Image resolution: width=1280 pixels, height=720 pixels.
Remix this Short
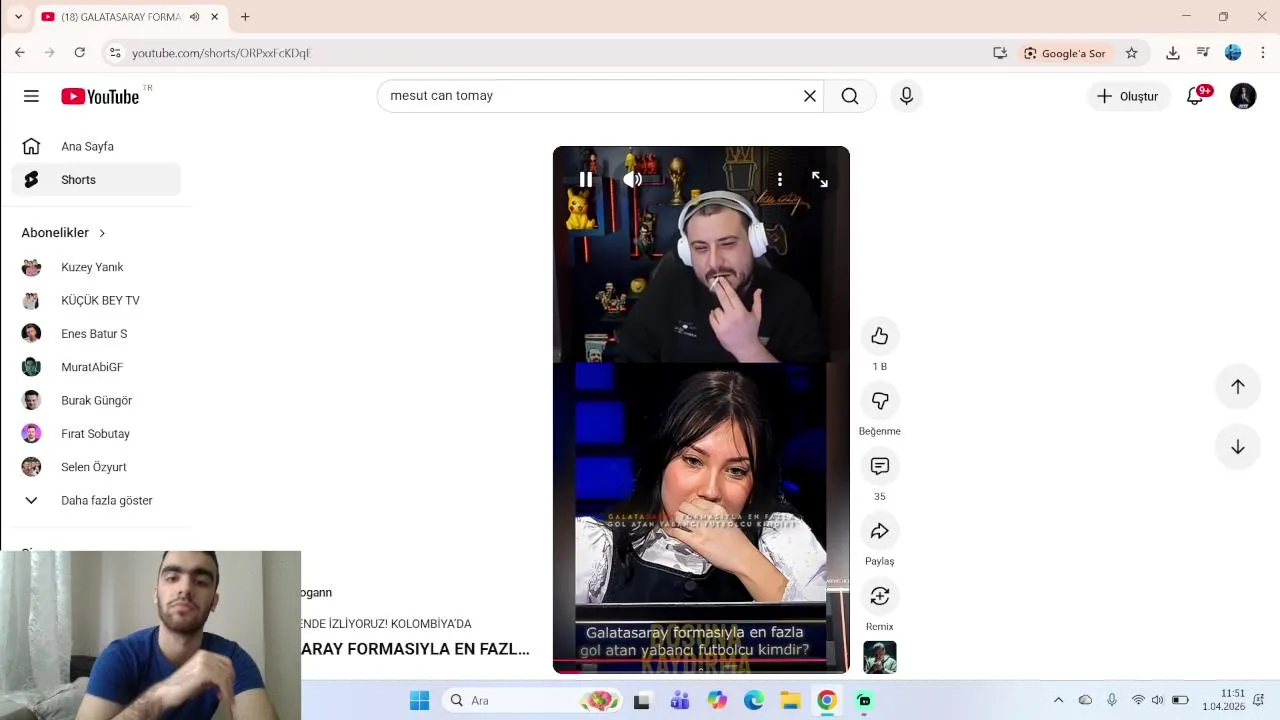(880, 596)
